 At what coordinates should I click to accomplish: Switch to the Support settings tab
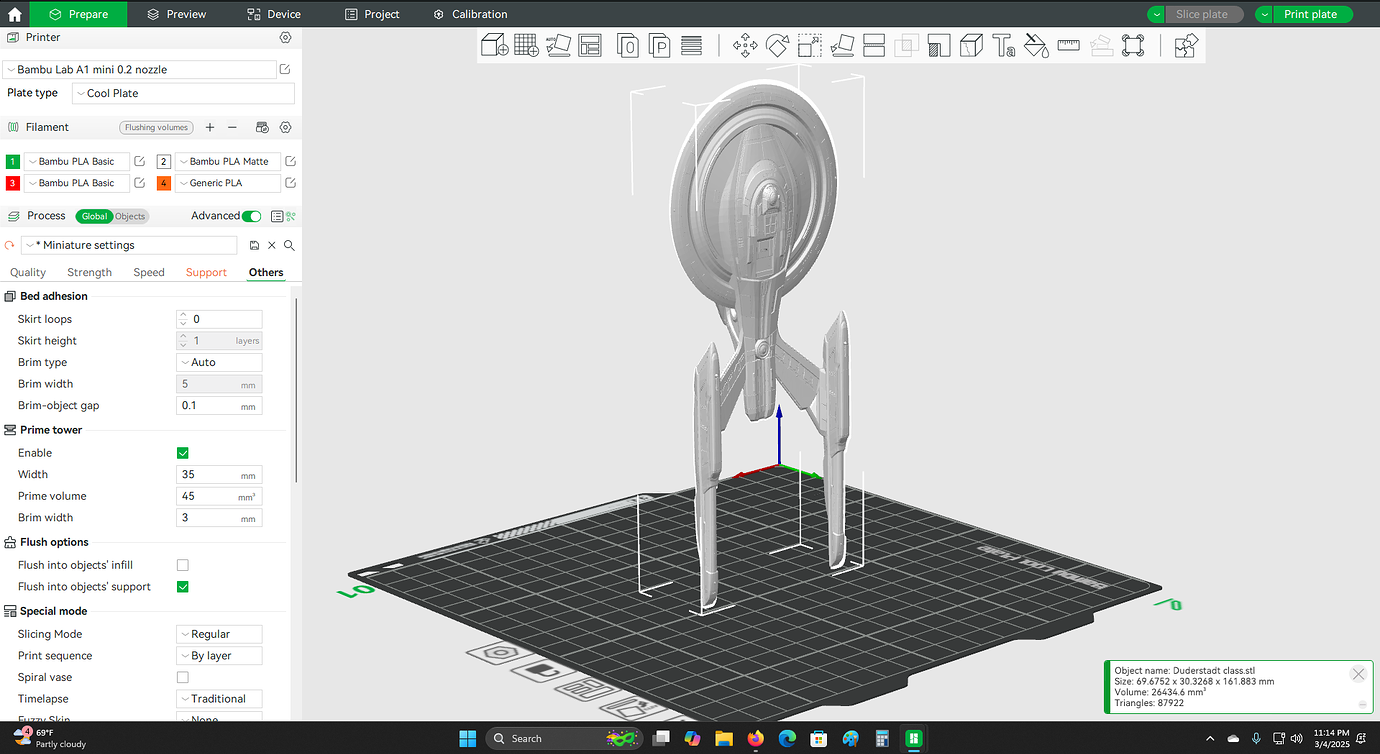[206, 272]
